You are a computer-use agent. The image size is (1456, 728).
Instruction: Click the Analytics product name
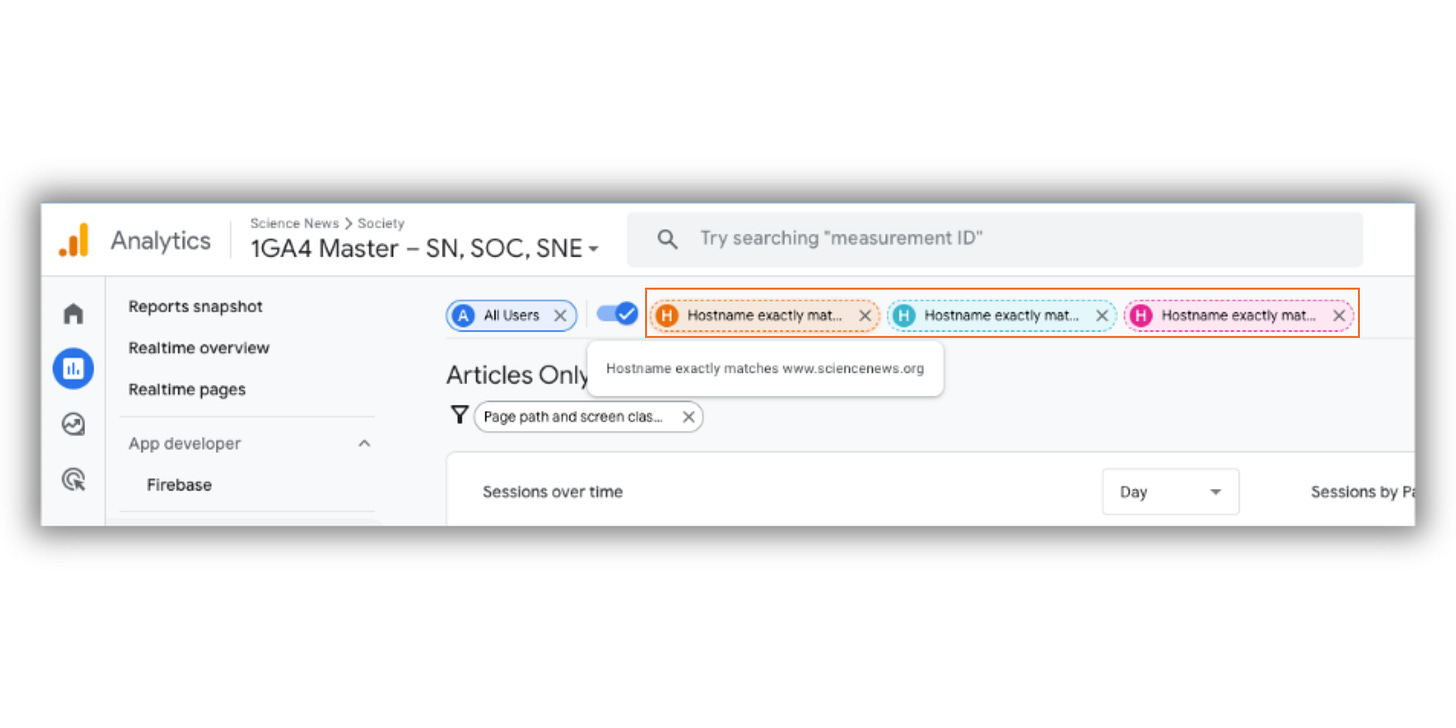tap(161, 241)
